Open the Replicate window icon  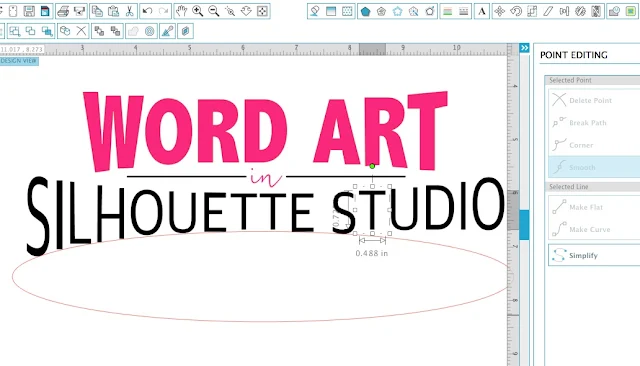(x=580, y=11)
